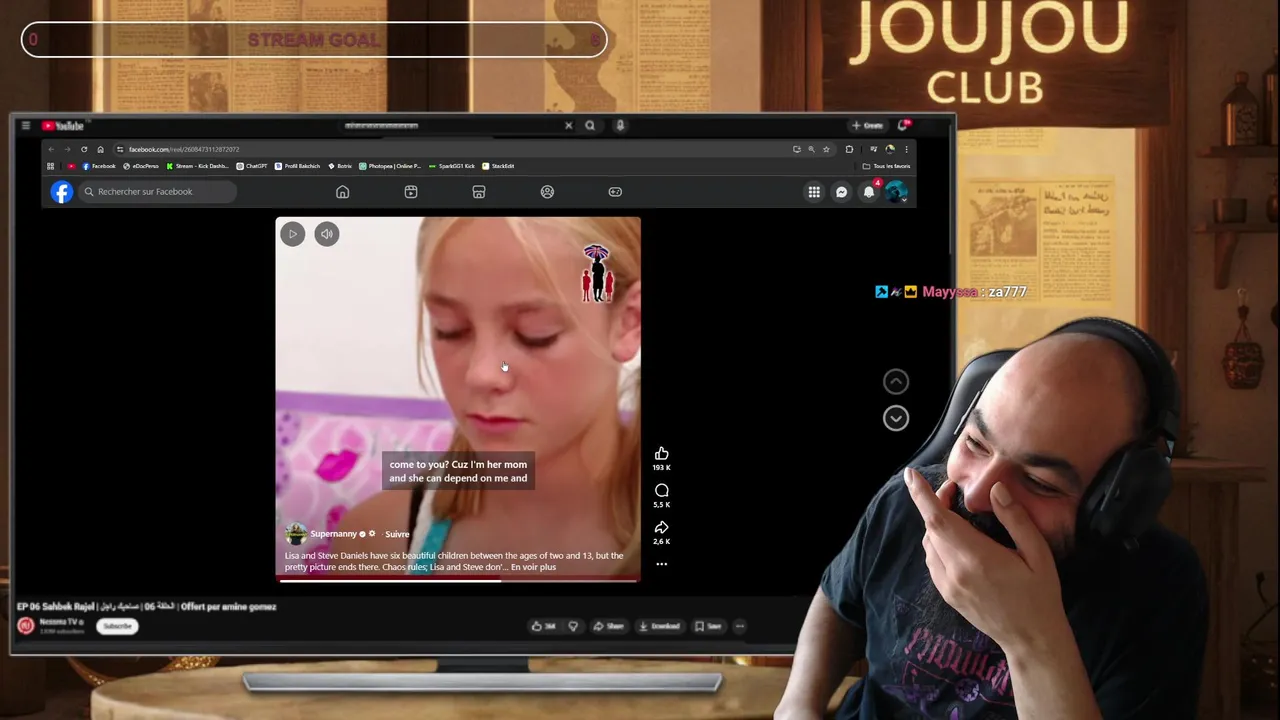
Task: Click the Rechercher sur Facebook search field
Action: (x=157, y=191)
